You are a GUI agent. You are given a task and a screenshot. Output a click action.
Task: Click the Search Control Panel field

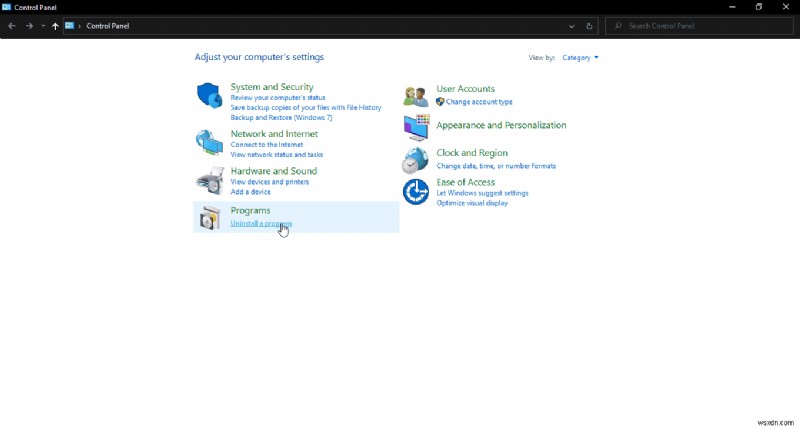[699, 26]
